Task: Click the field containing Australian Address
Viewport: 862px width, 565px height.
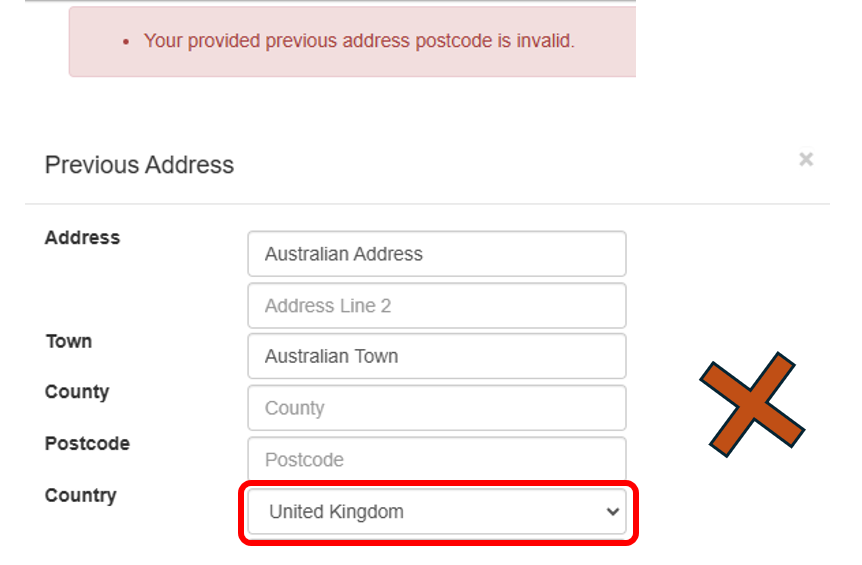Action: [436, 254]
